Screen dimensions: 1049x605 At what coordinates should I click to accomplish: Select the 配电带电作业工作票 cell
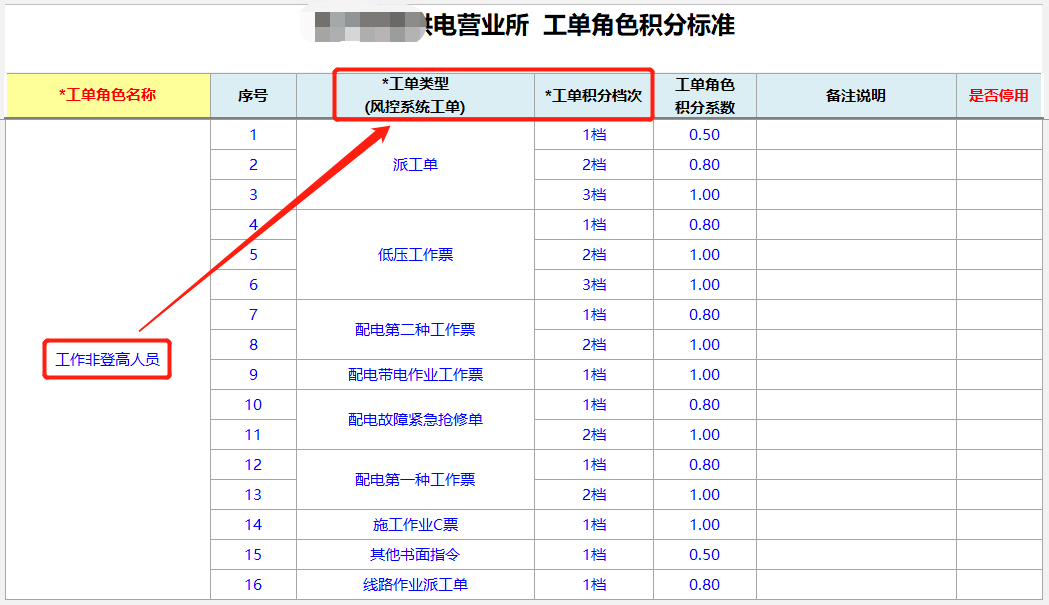click(415, 375)
